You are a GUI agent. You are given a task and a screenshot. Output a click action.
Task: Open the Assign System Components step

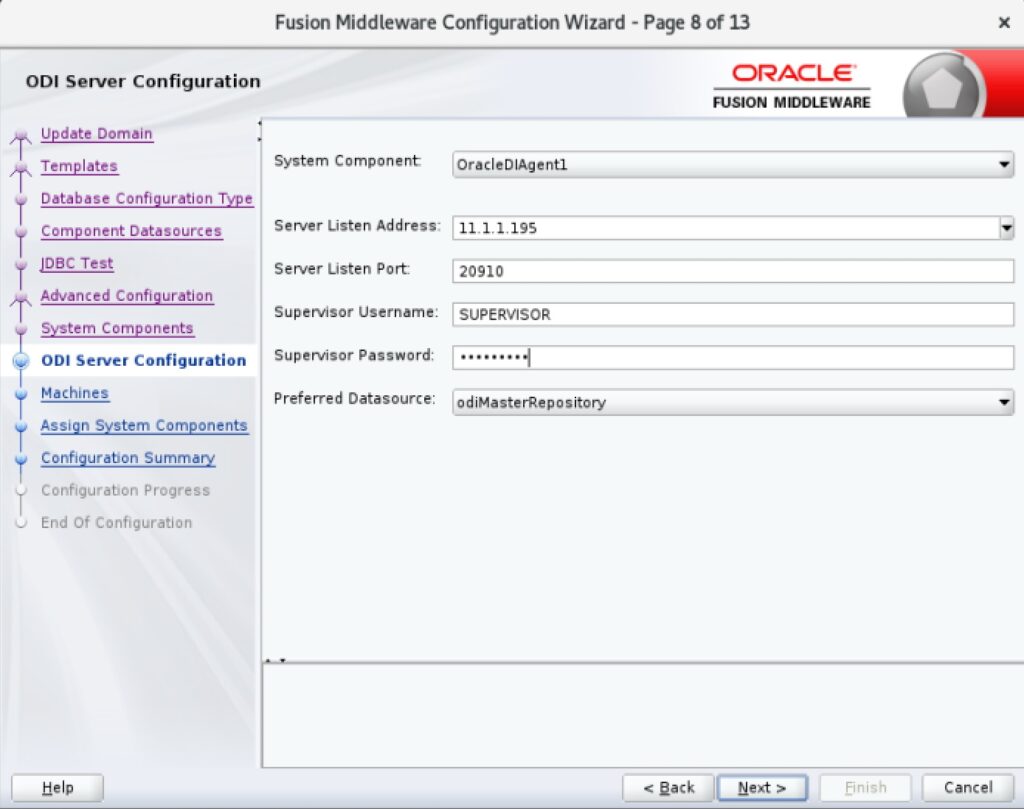pos(144,426)
